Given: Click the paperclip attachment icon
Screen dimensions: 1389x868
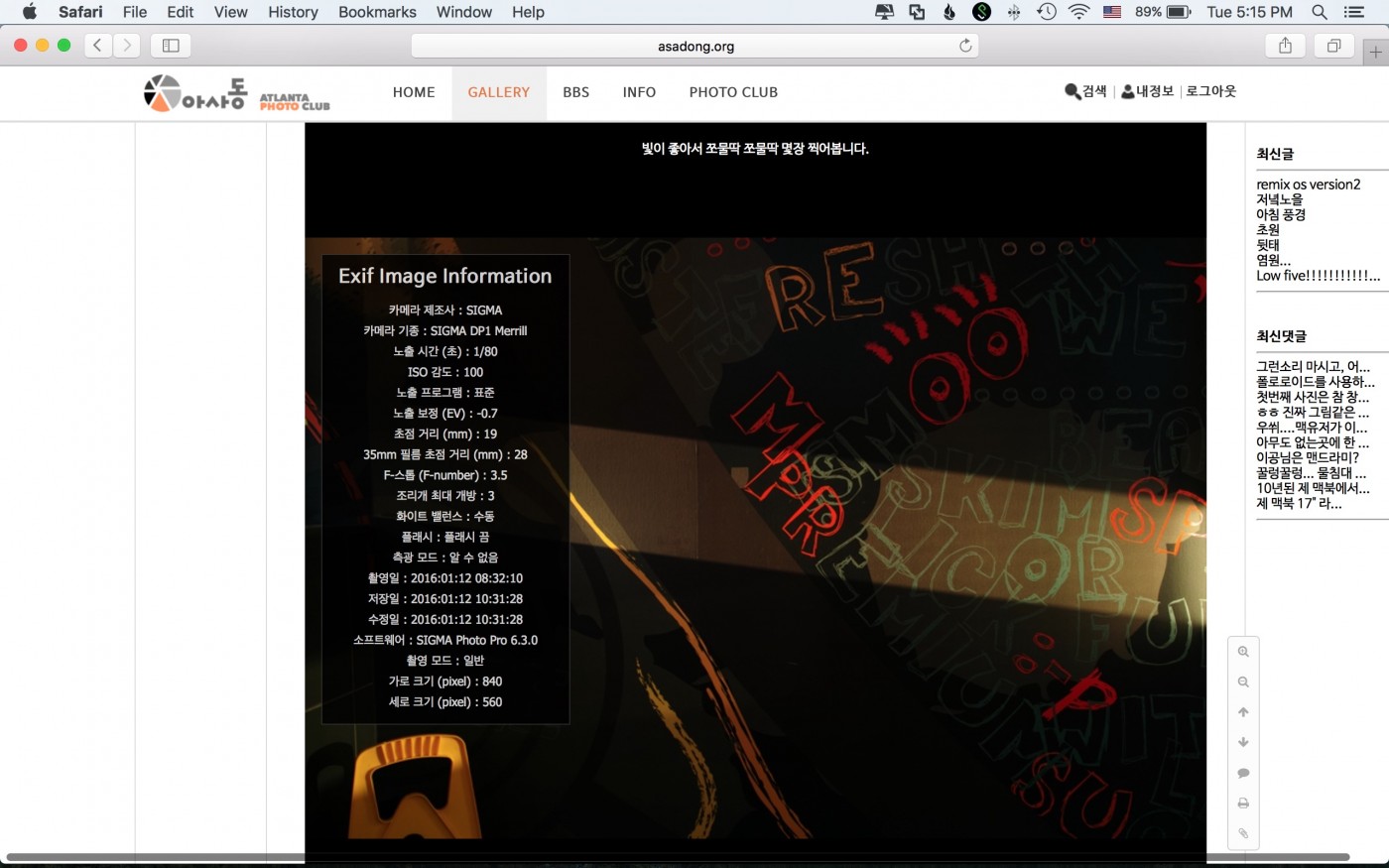Looking at the screenshot, I should (x=1243, y=833).
